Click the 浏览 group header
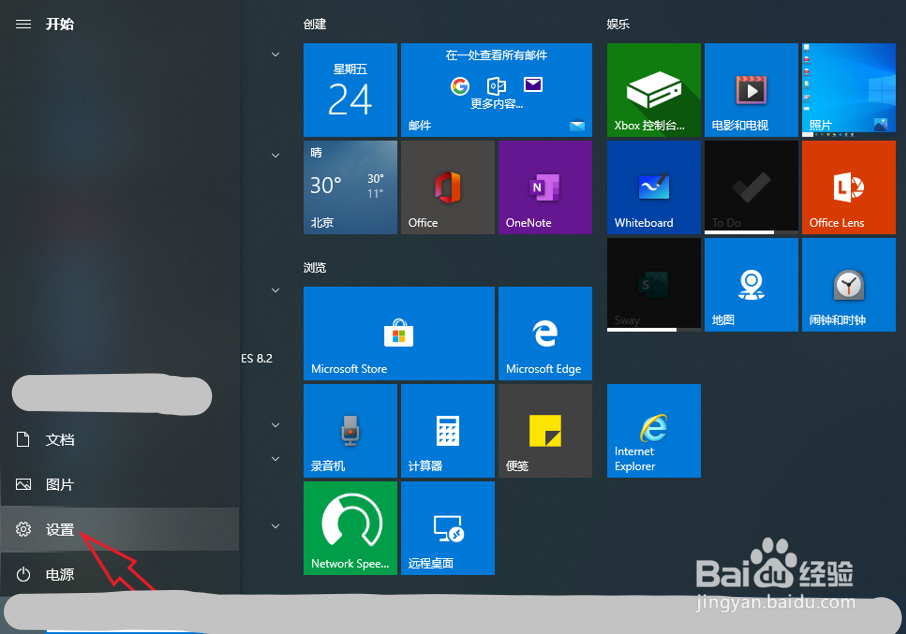This screenshot has height=634, width=906. tap(315, 268)
